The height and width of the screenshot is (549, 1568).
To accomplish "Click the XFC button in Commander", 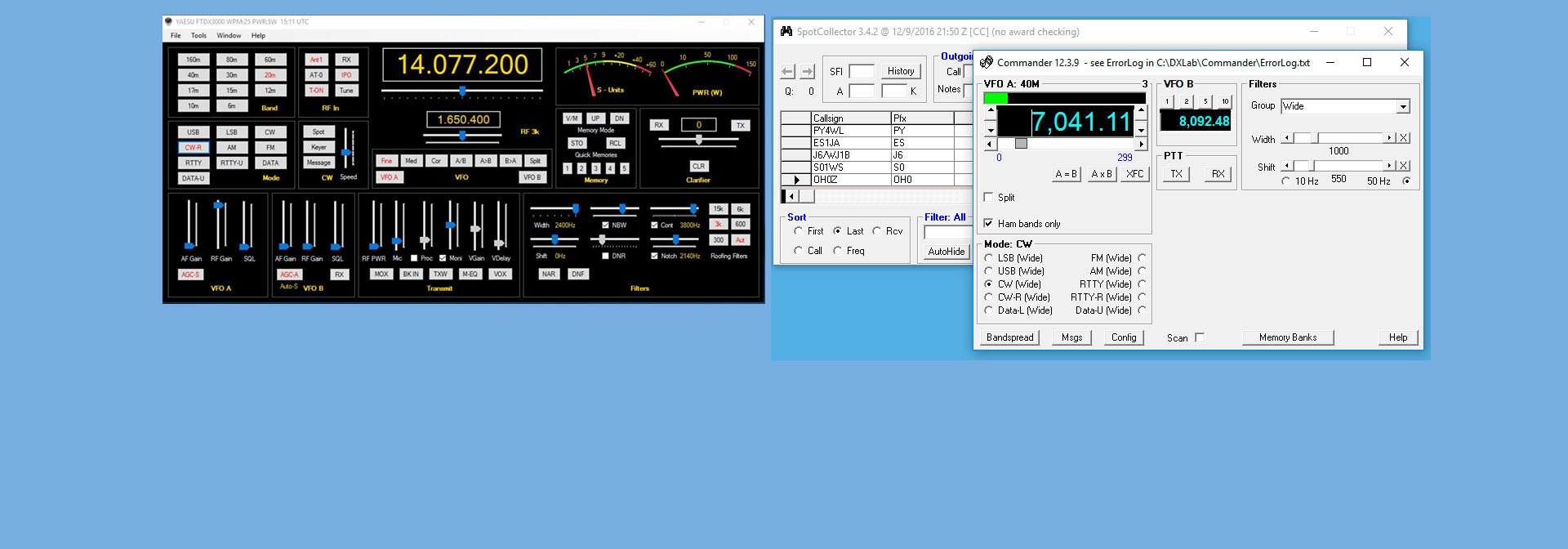I will [x=1134, y=174].
